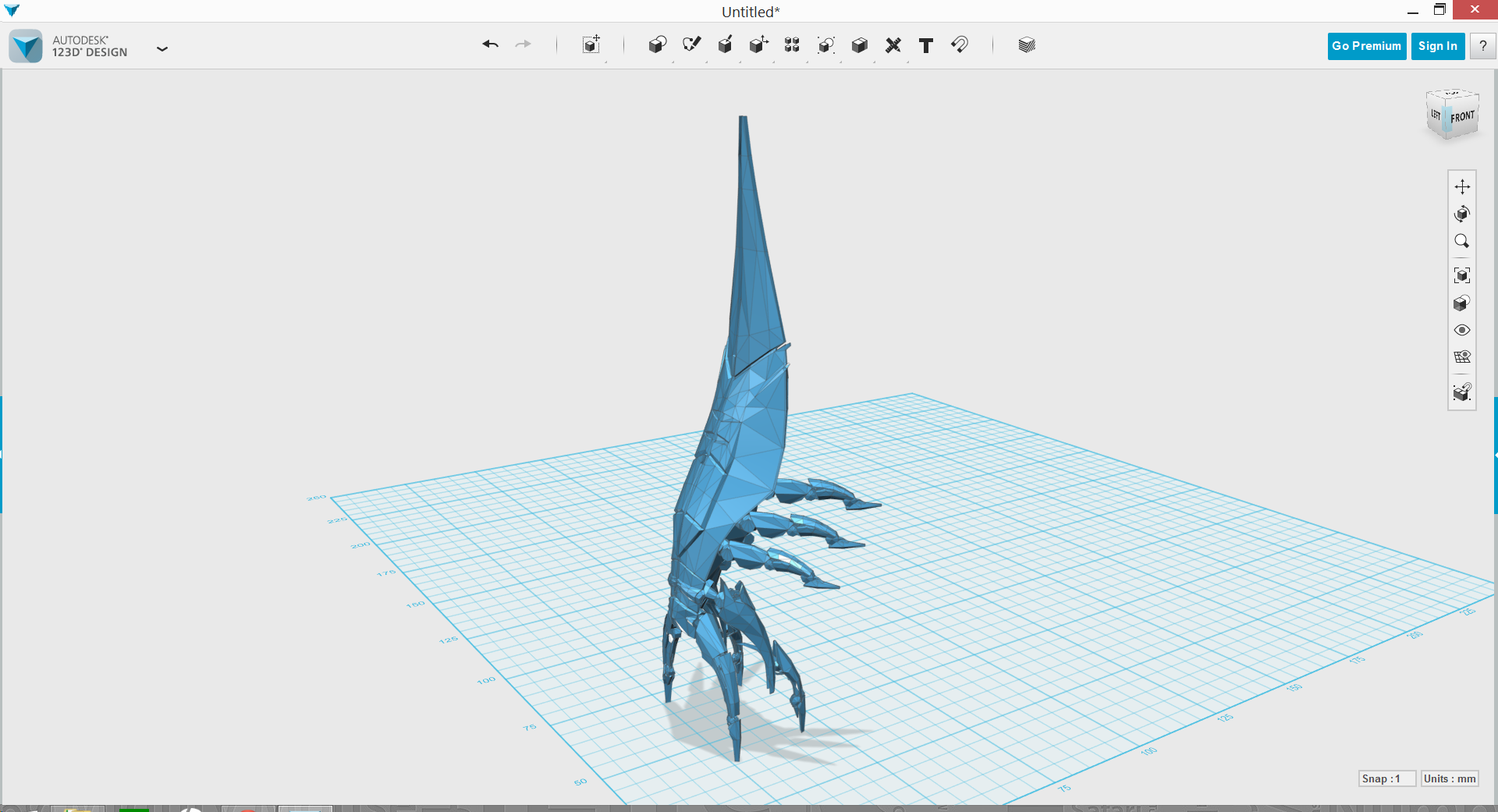Open the Snap : 1 setting
The image size is (1498, 812).
pos(1386,778)
